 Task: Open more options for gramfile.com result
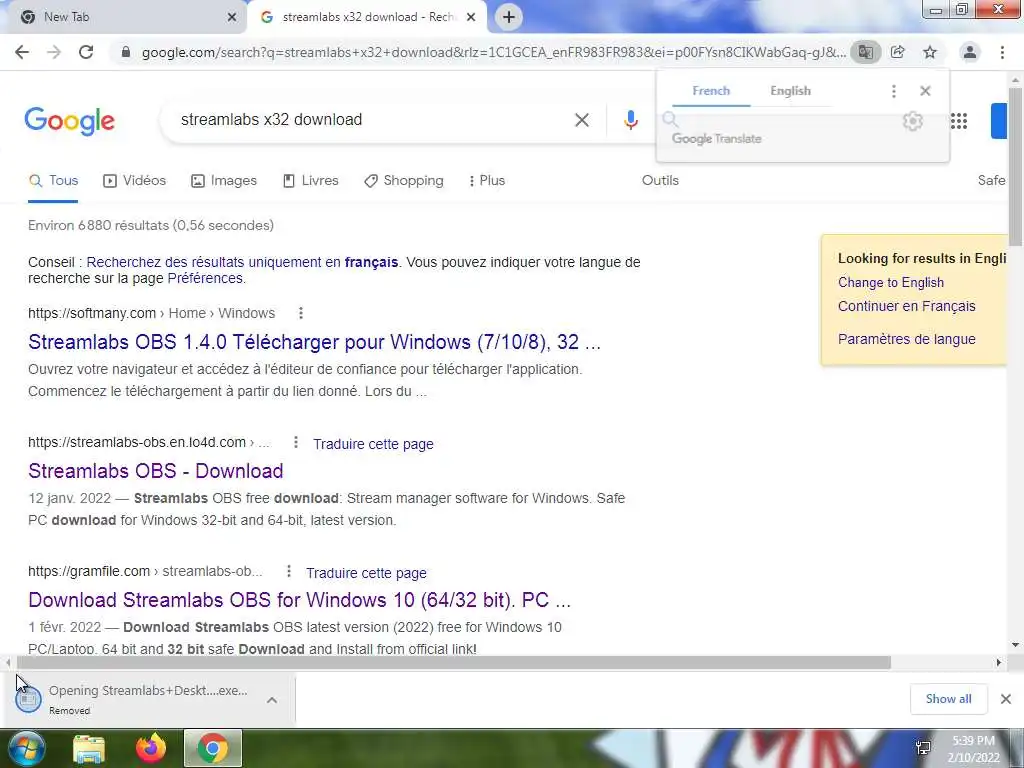289,571
